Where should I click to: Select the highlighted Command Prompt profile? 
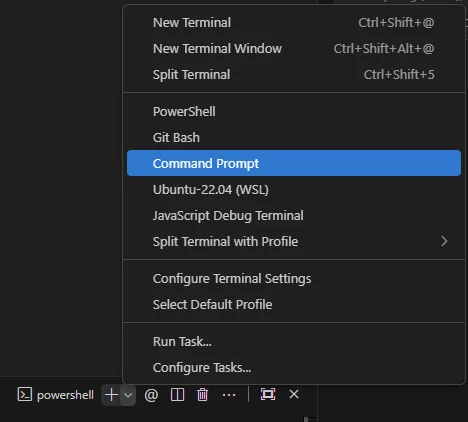coord(294,163)
